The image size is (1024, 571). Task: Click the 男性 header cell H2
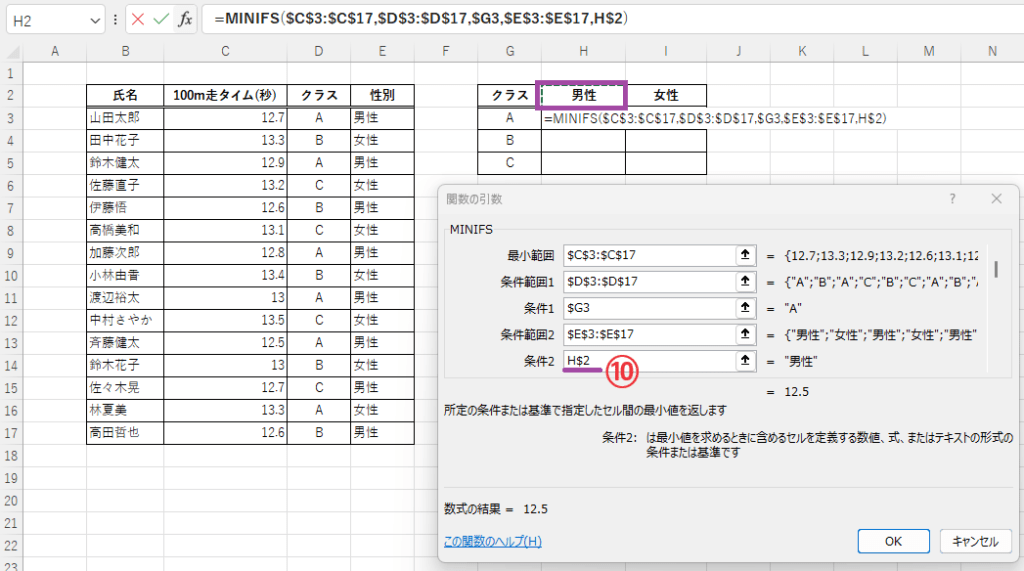click(x=583, y=95)
